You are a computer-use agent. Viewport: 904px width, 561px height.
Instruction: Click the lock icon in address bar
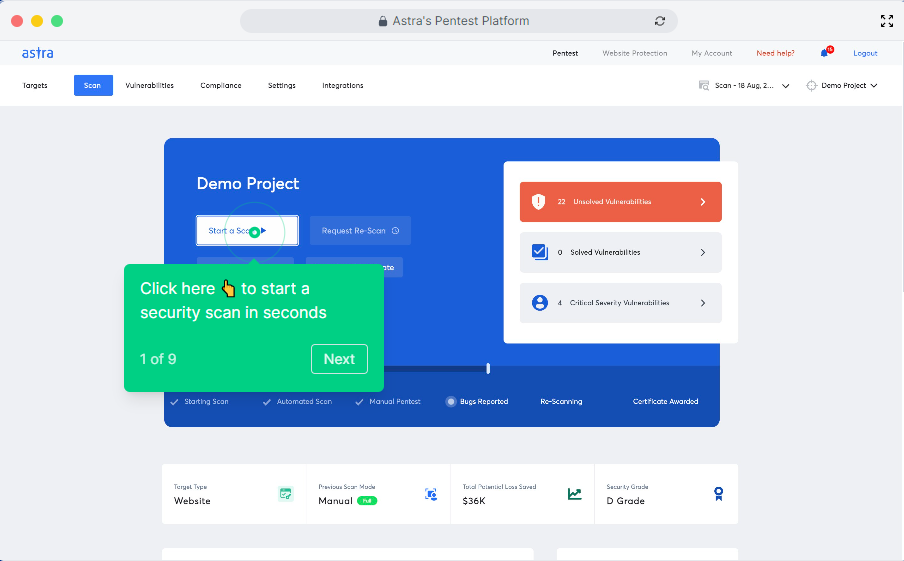pos(382,21)
